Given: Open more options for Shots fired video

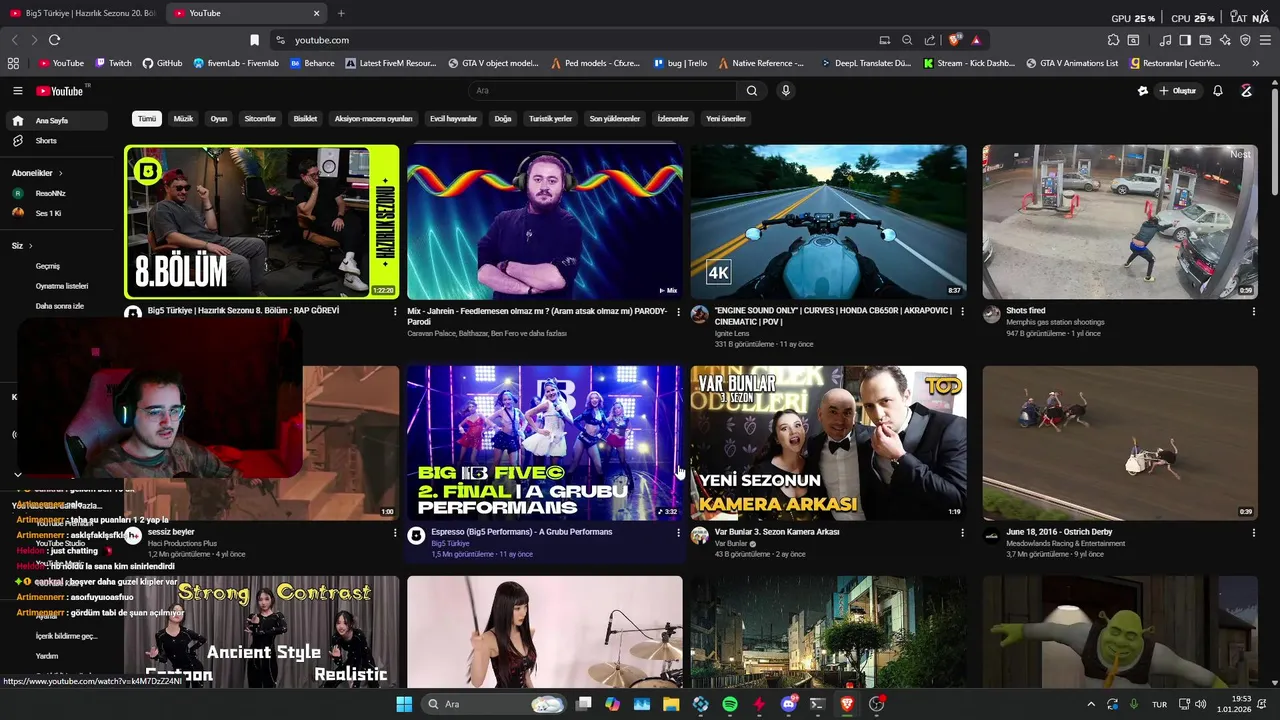Looking at the screenshot, I should point(1253,312).
